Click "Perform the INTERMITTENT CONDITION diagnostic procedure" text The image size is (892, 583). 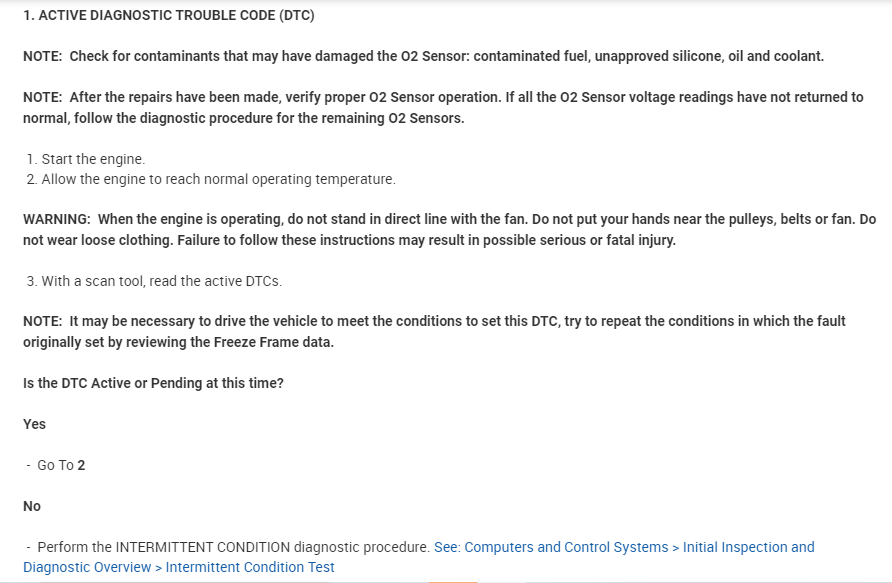click(233, 547)
